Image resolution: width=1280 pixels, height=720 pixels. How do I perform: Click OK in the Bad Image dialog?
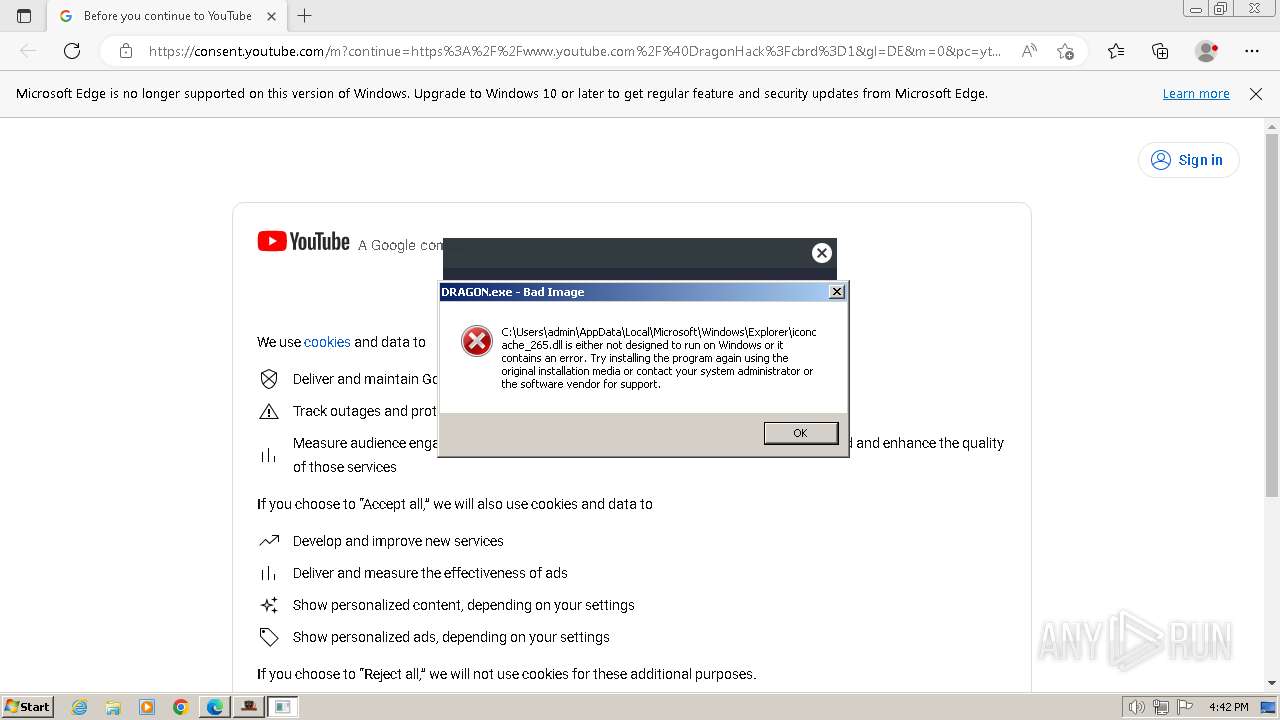(800, 433)
